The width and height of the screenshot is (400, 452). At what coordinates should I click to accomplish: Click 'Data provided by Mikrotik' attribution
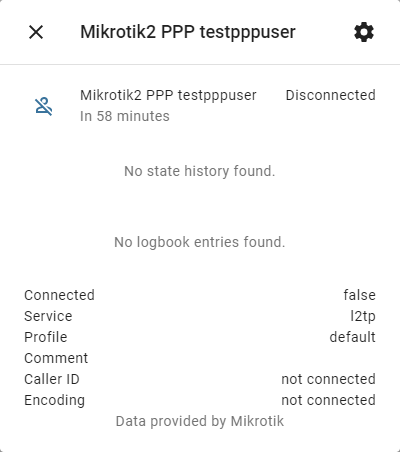coord(200,421)
